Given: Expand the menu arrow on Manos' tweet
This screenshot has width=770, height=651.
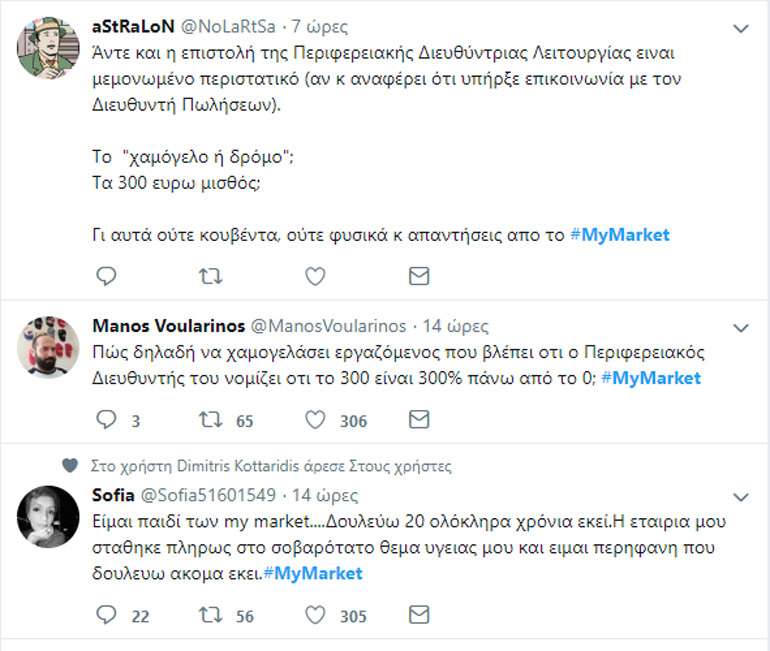Looking at the screenshot, I should point(741,327).
